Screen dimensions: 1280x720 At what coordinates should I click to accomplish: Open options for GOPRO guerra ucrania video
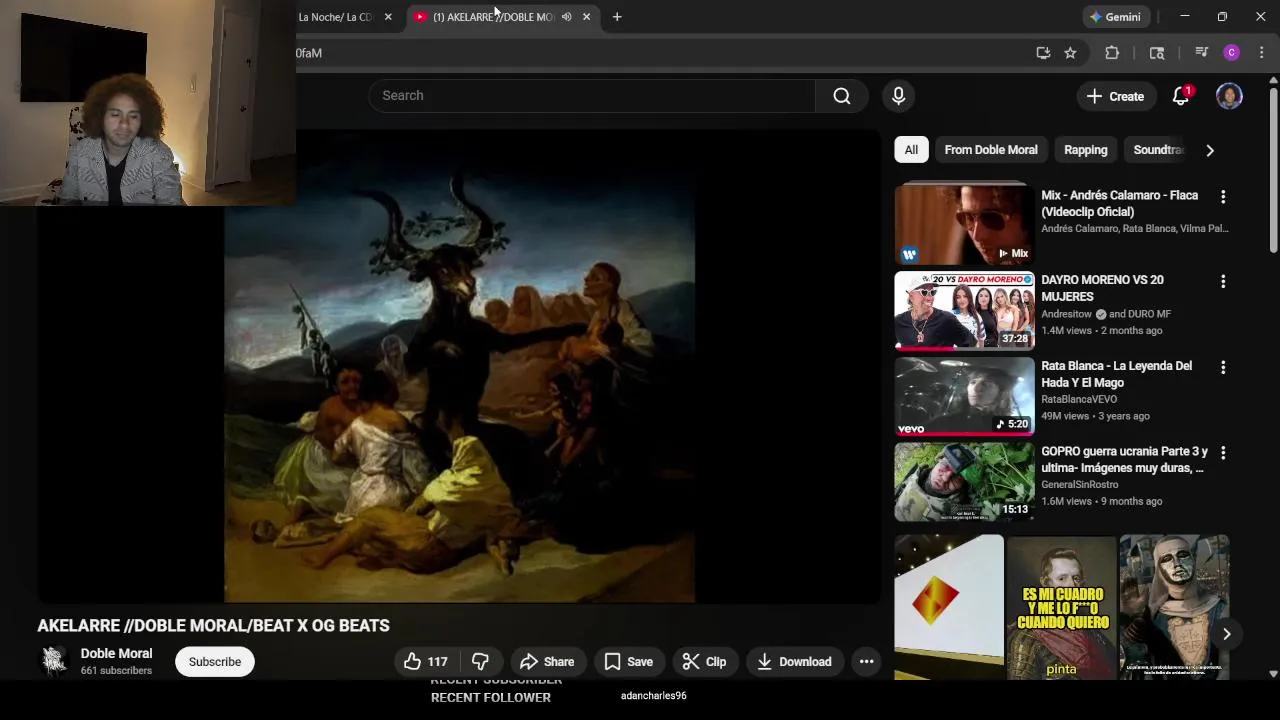1223,453
